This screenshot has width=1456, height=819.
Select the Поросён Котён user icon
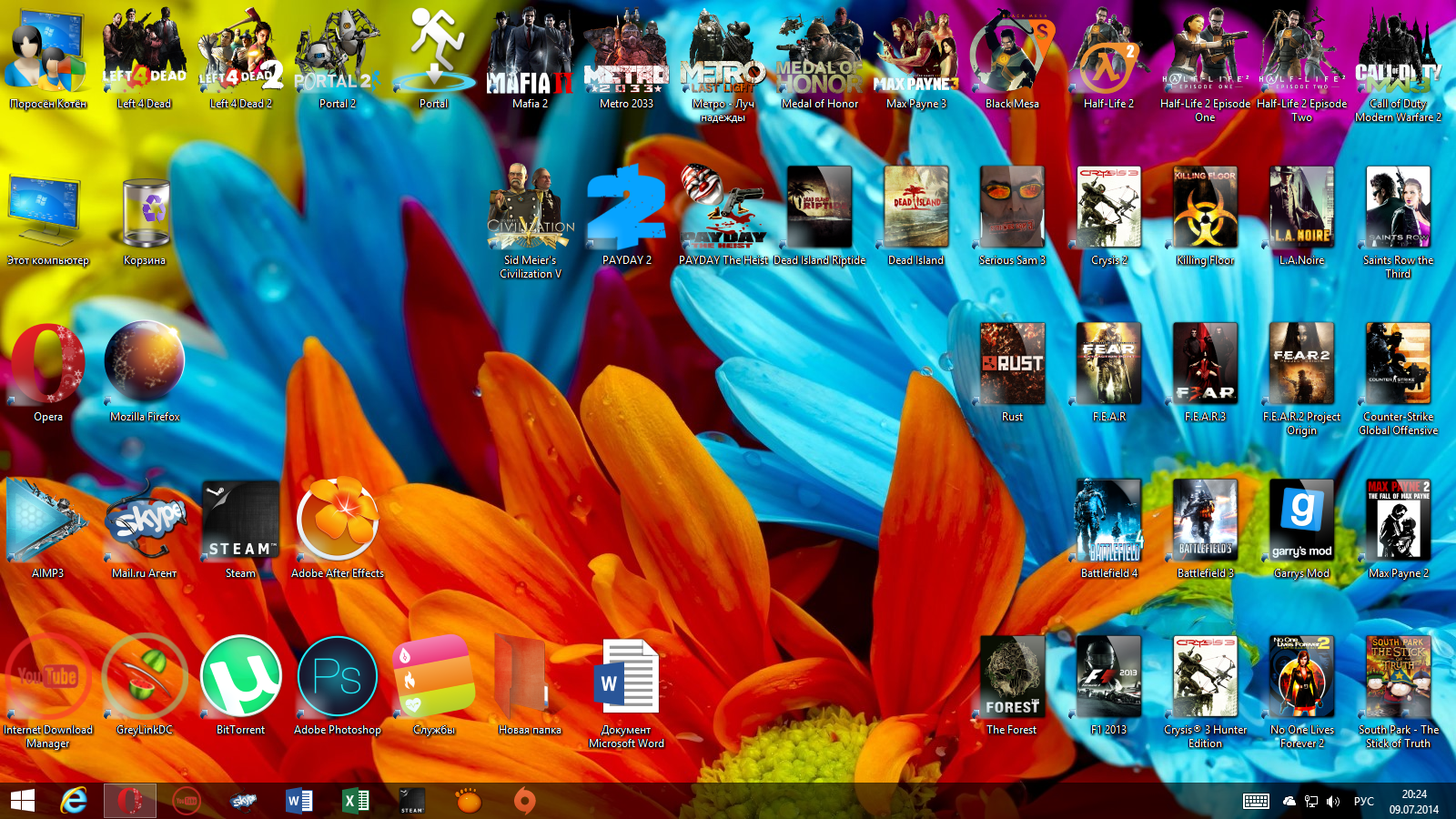[x=48, y=52]
